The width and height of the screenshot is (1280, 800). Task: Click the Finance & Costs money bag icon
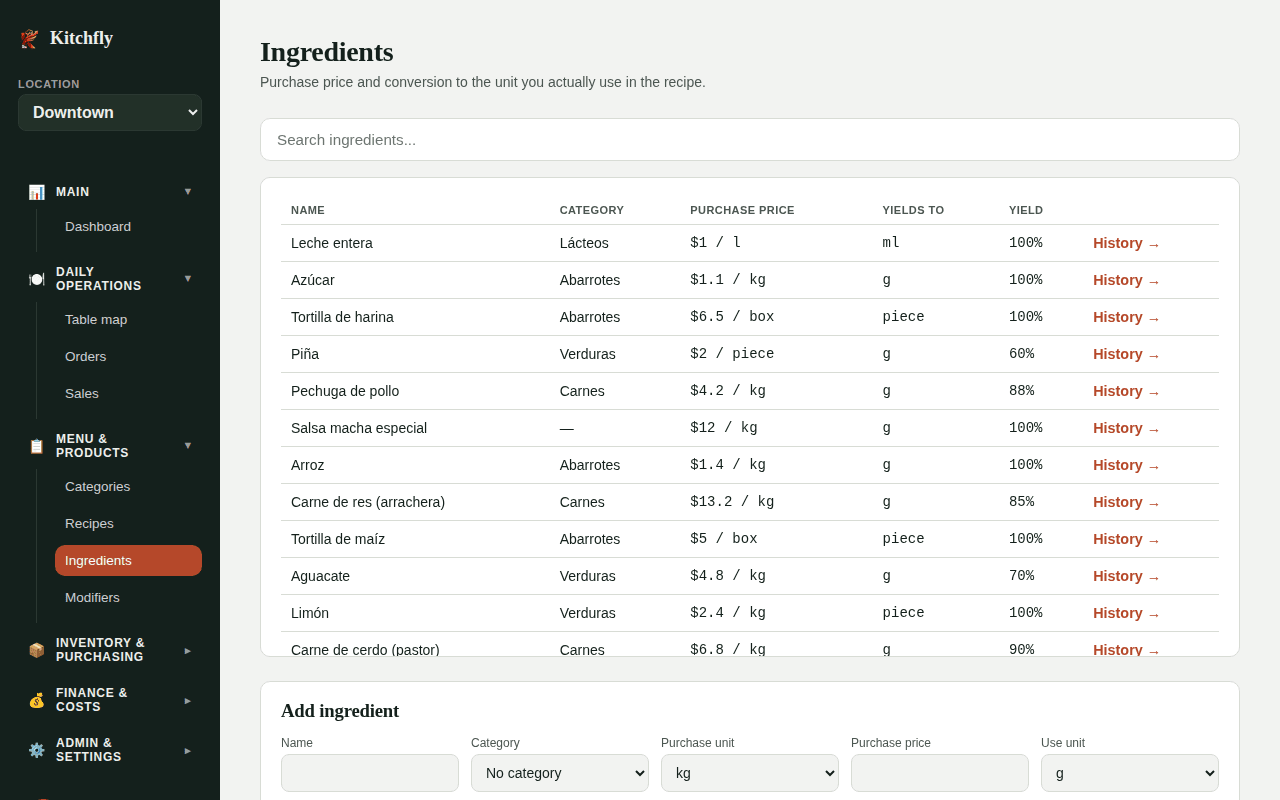pyautogui.click(x=37, y=700)
